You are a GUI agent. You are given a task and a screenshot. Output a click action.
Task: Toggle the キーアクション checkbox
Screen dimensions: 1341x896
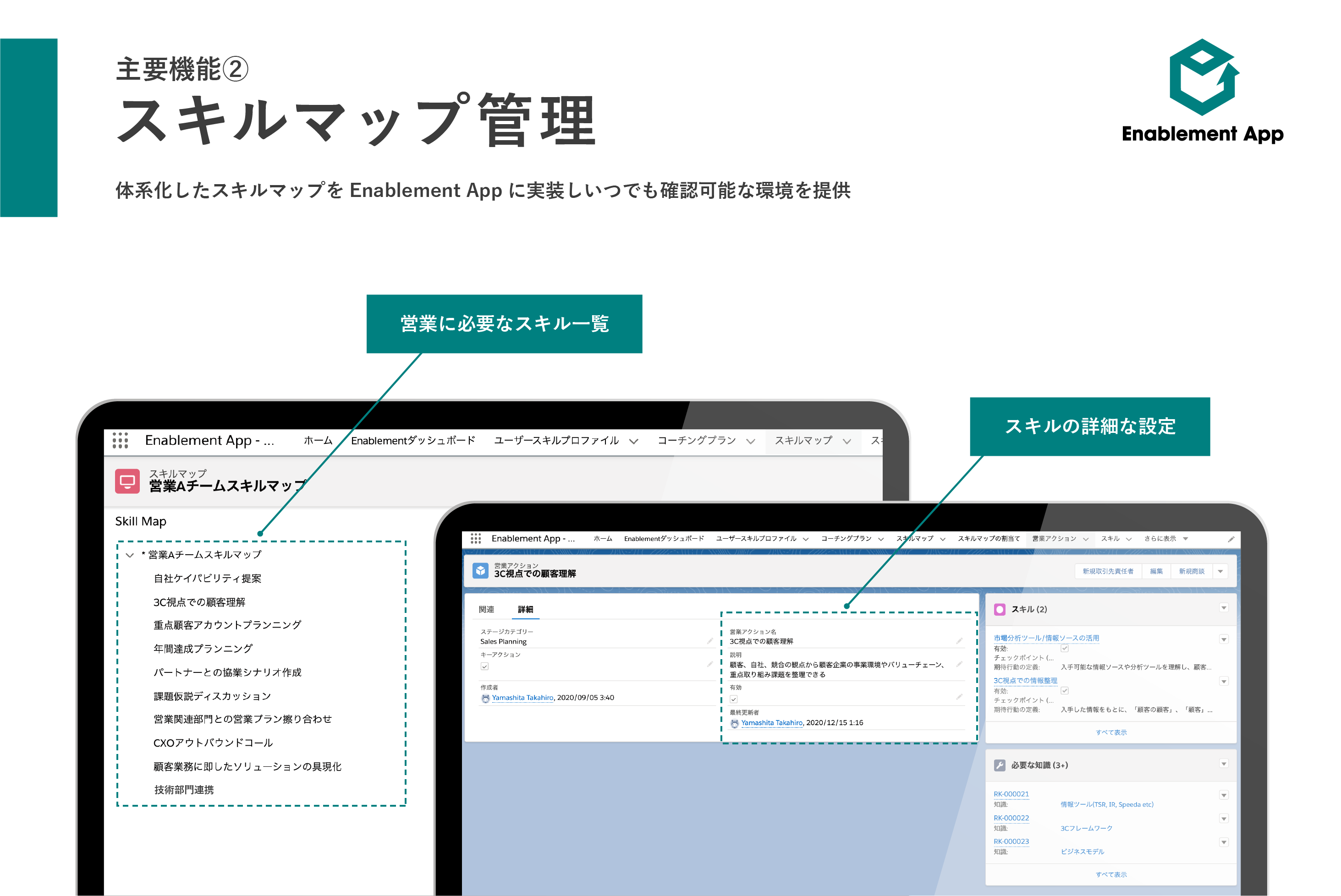[485, 667]
